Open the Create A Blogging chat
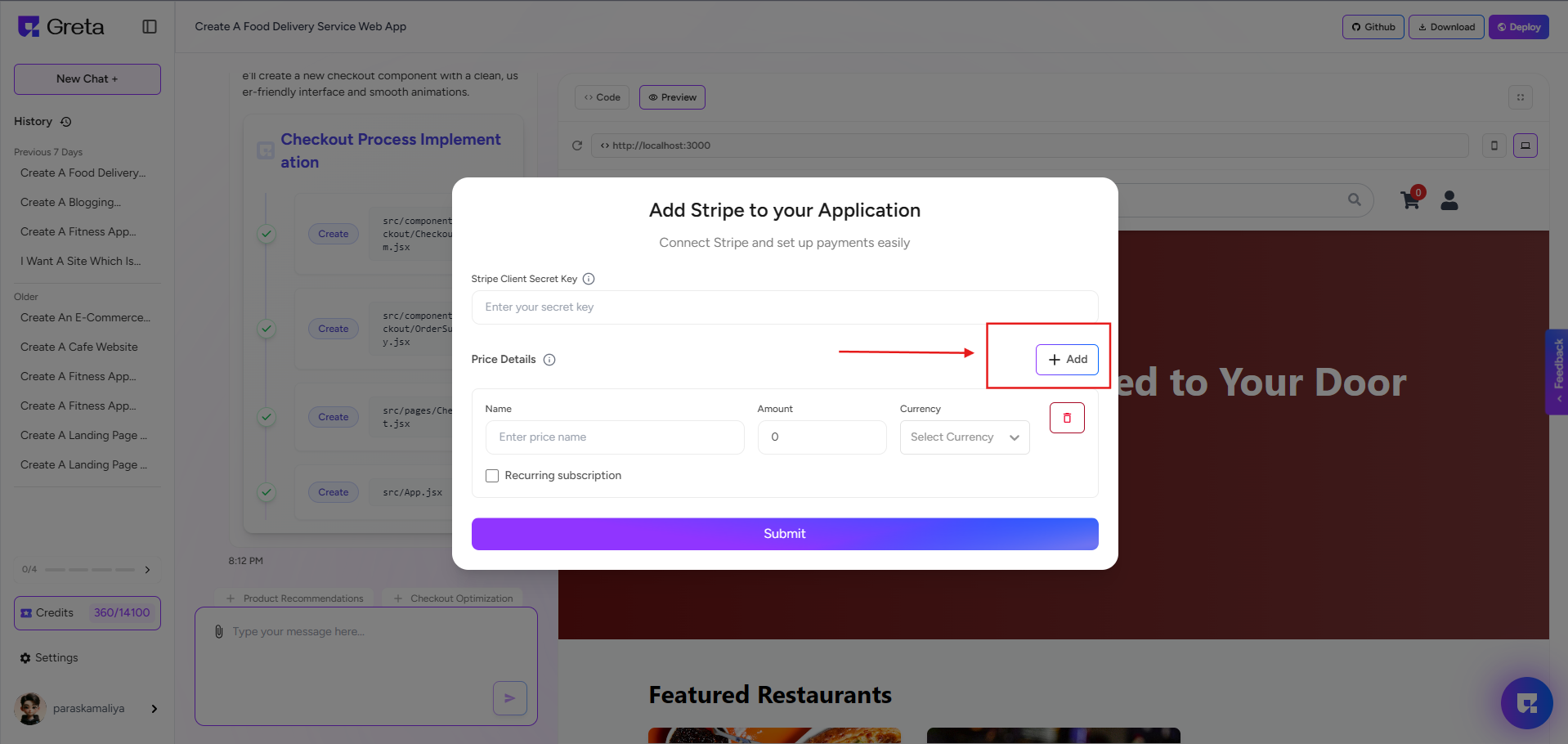 pos(71,203)
